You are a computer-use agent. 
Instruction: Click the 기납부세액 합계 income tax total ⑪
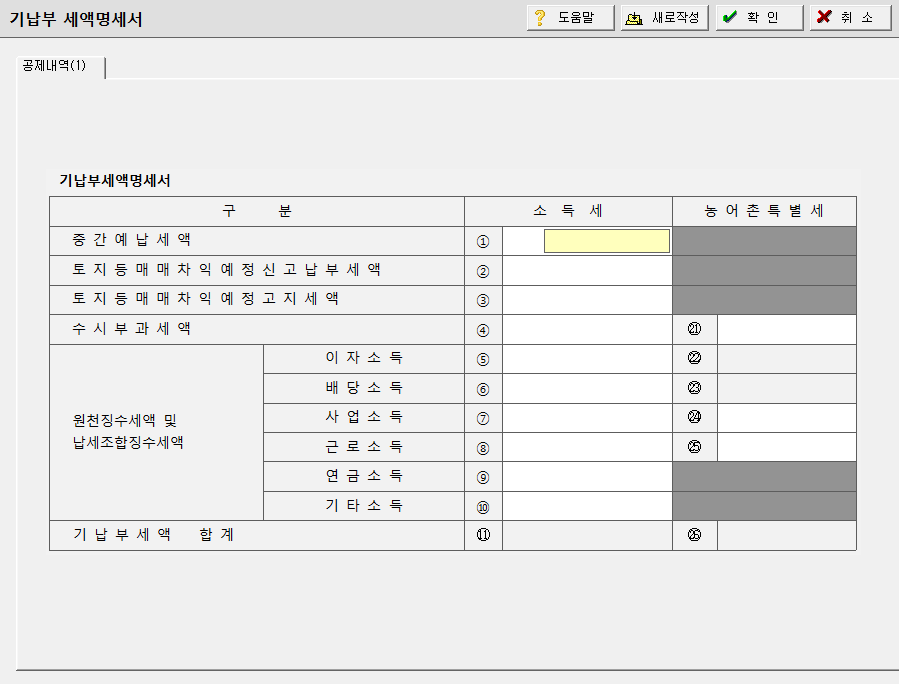(x=587, y=536)
